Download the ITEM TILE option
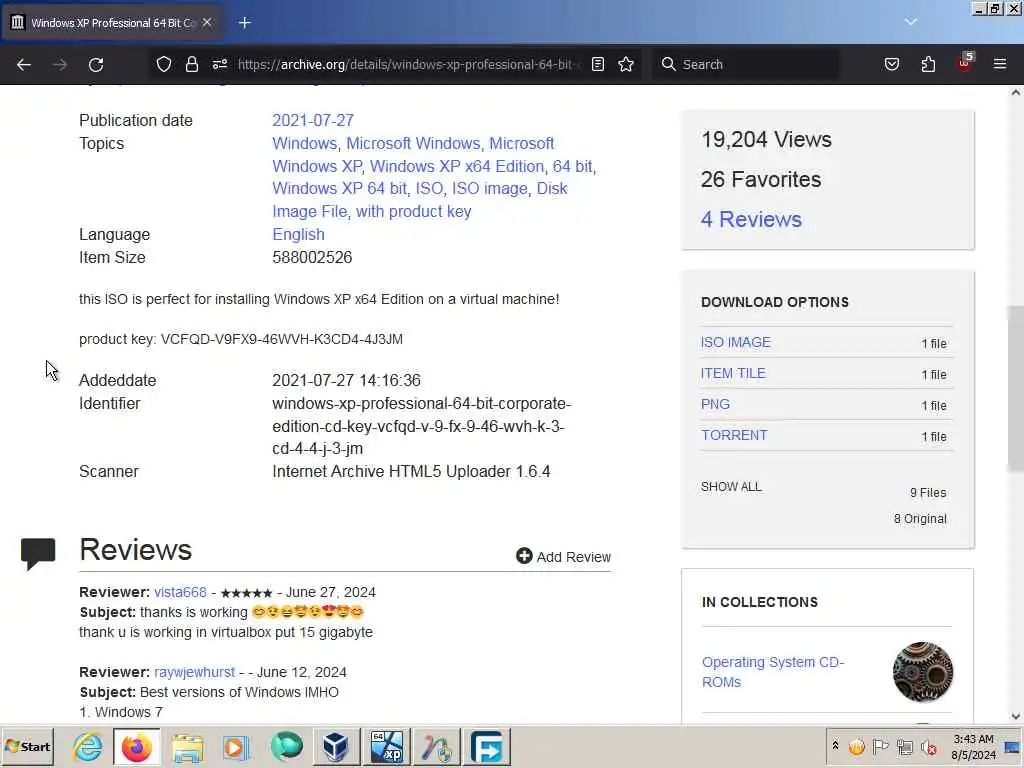Viewport: 1024px width, 768px height. point(733,373)
